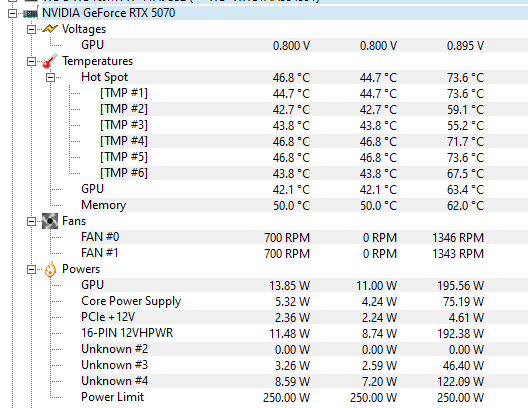
Task: Click the NVIDIA GeForce RTX 5070 graphics card icon
Action: (x=31, y=13)
